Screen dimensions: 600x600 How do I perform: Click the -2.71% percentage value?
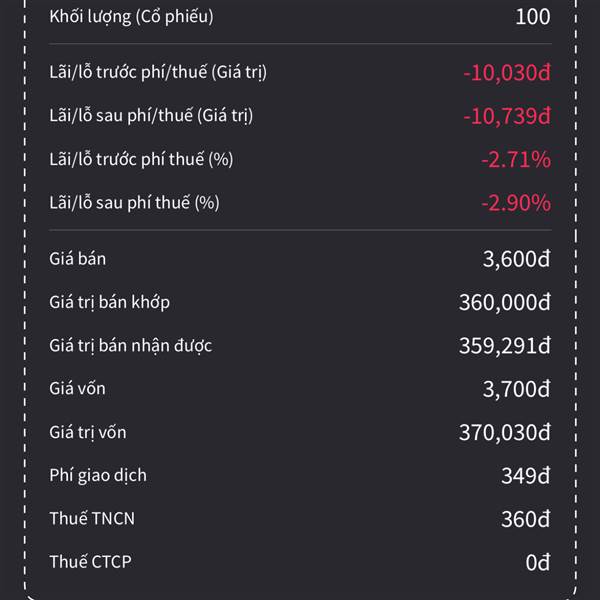[516, 160]
